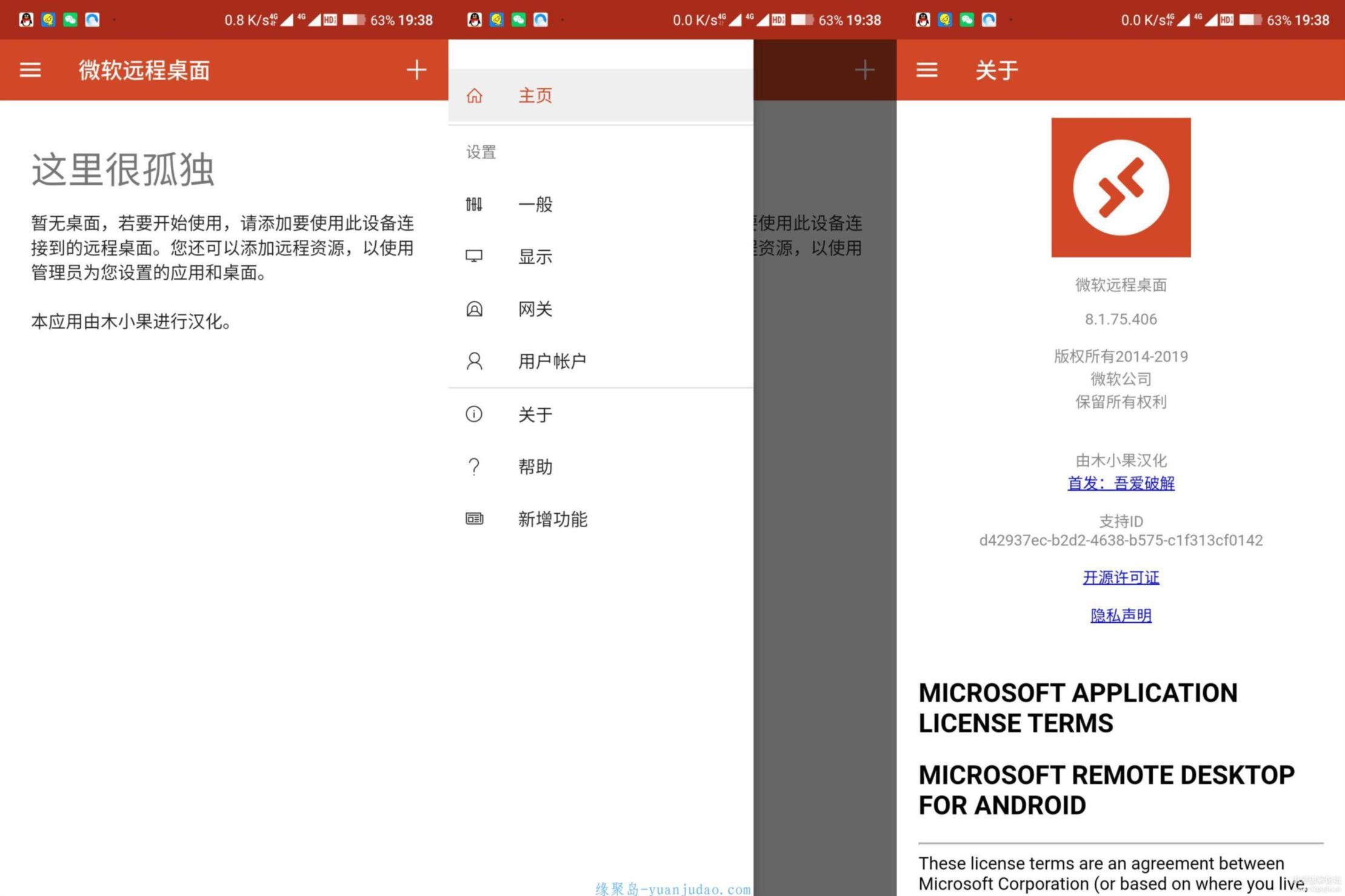Viewport: 1345px width, 896px height.
Task: Open the 隐私声明 link
Action: [x=1121, y=616]
